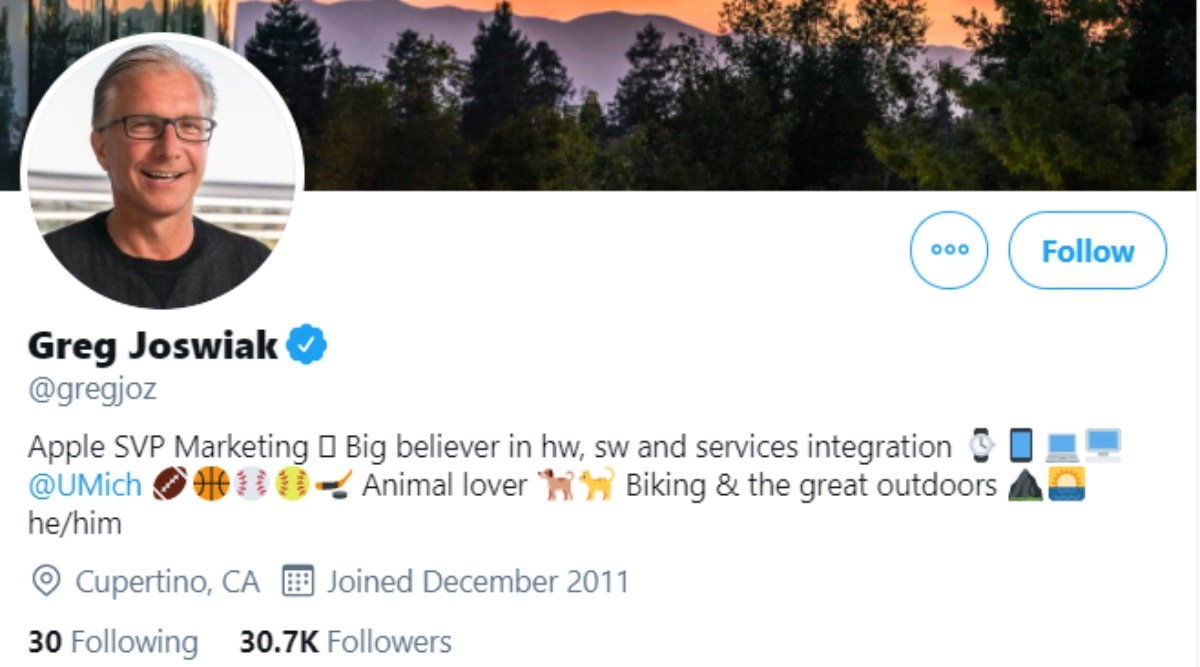
Task: Click the smartwatch emoji in bio
Action: coord(982,446)
